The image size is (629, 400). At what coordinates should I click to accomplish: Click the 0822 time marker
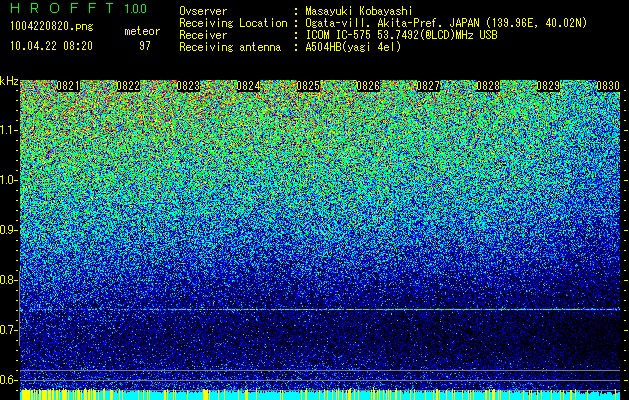tap(128, 86)
